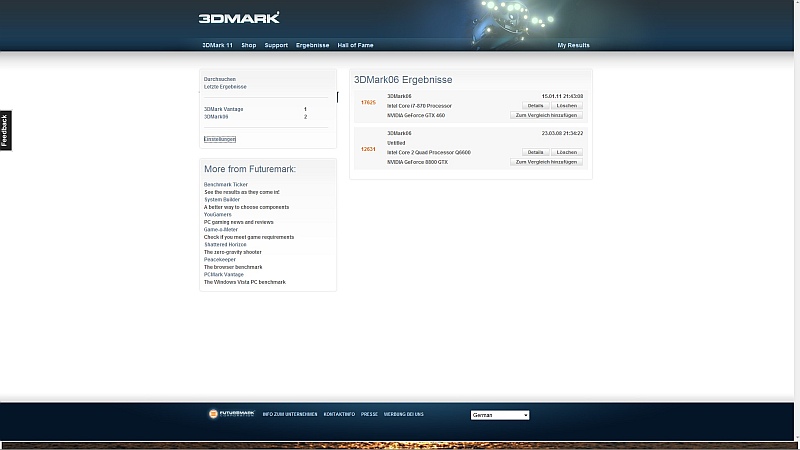This screenshot has width=800, height=450.
Task: Add GeForce 8800 GTX result to comparison
Action: [546, 162]
